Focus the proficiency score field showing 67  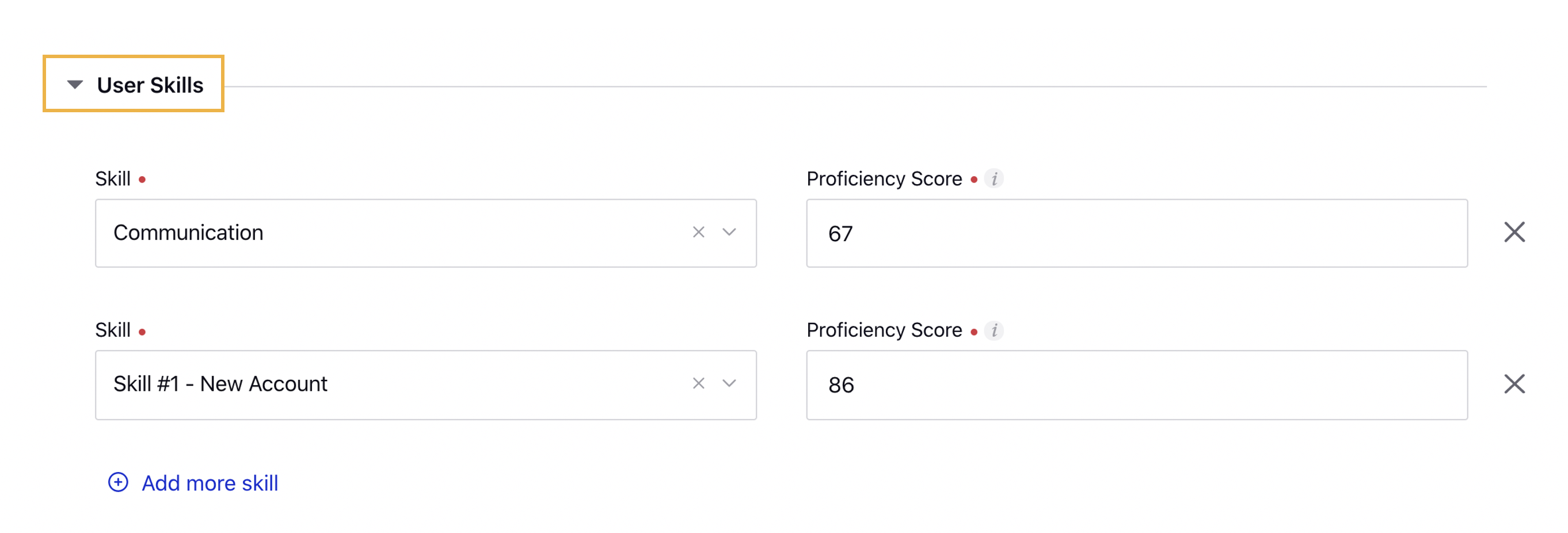coord(1136,233)
